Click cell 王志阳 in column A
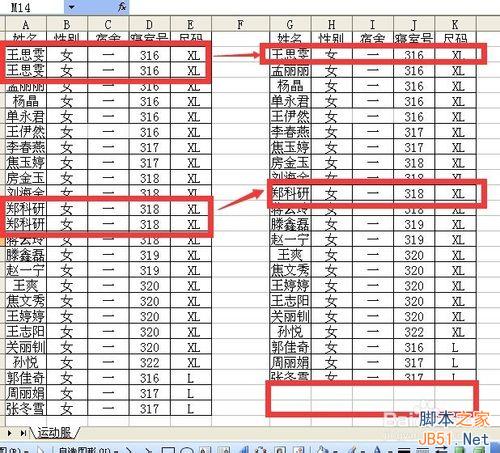 coord(26,332)
